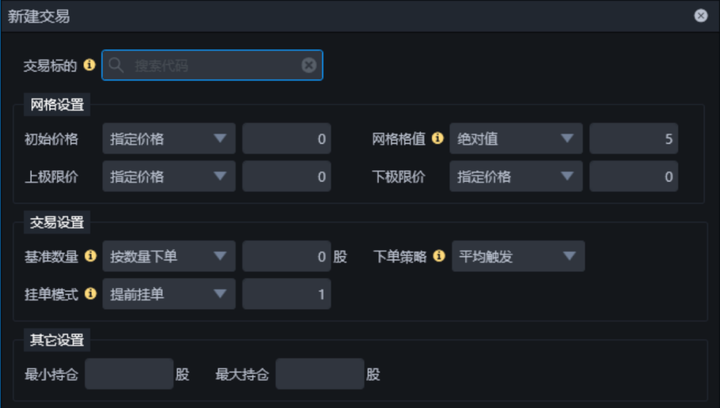
Task: Click the info icon next to 基准数量
Action: click(90, 257)
